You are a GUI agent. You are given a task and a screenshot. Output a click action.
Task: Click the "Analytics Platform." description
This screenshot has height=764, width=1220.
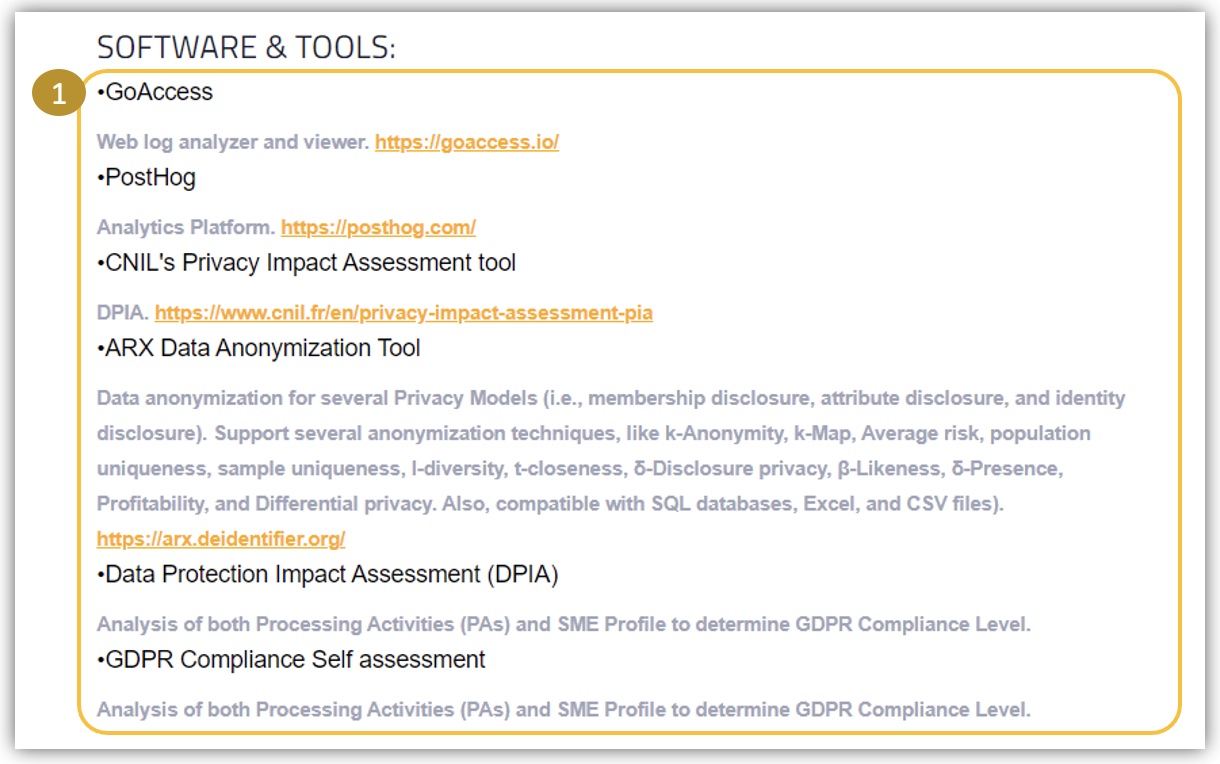pos(186,228)
